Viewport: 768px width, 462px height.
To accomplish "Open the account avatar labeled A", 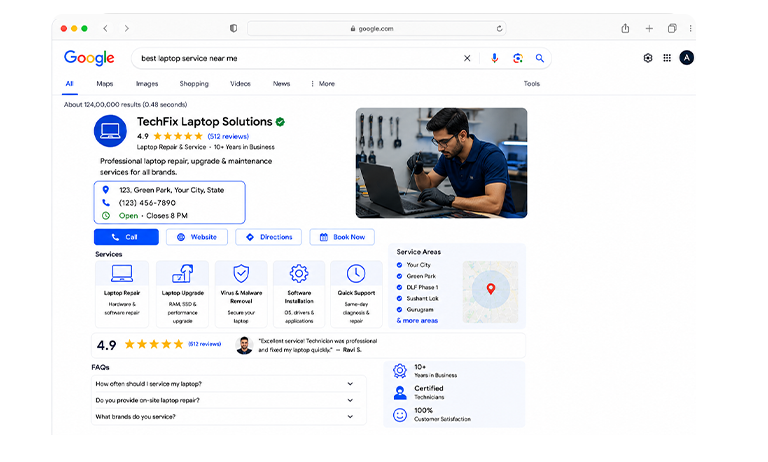I will coord(686,58).
